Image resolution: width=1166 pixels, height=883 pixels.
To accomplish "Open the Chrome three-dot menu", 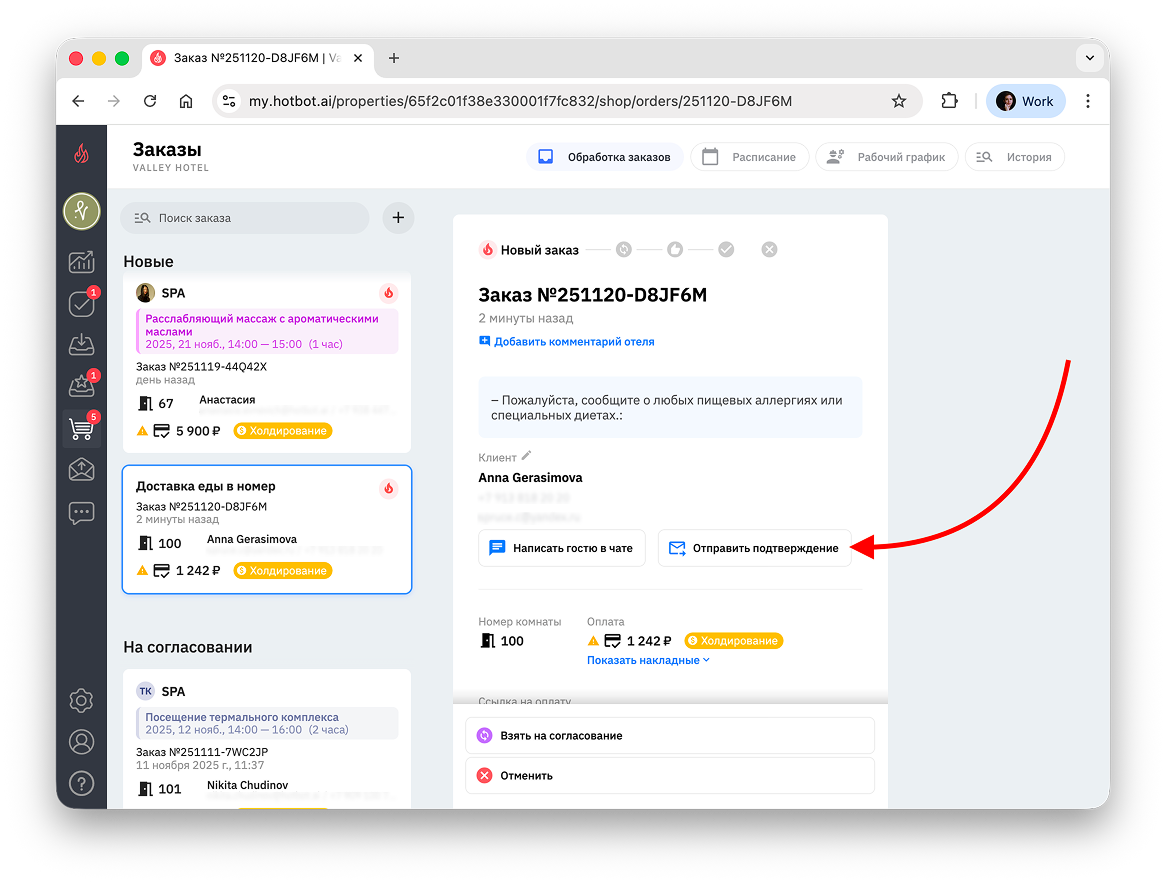I will (x=1088, y=101).
